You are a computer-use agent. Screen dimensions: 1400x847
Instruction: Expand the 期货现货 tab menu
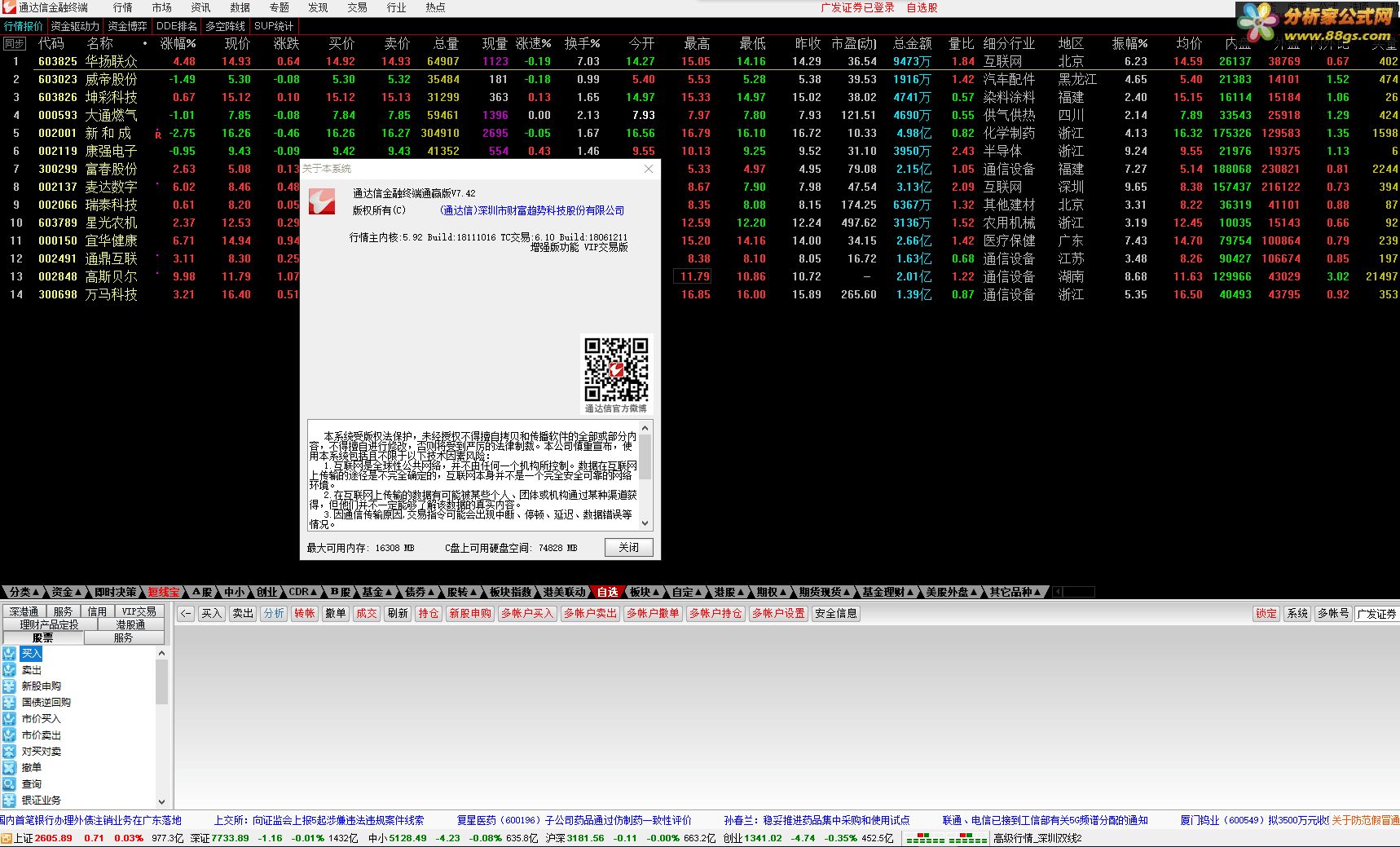pos(824,592)
